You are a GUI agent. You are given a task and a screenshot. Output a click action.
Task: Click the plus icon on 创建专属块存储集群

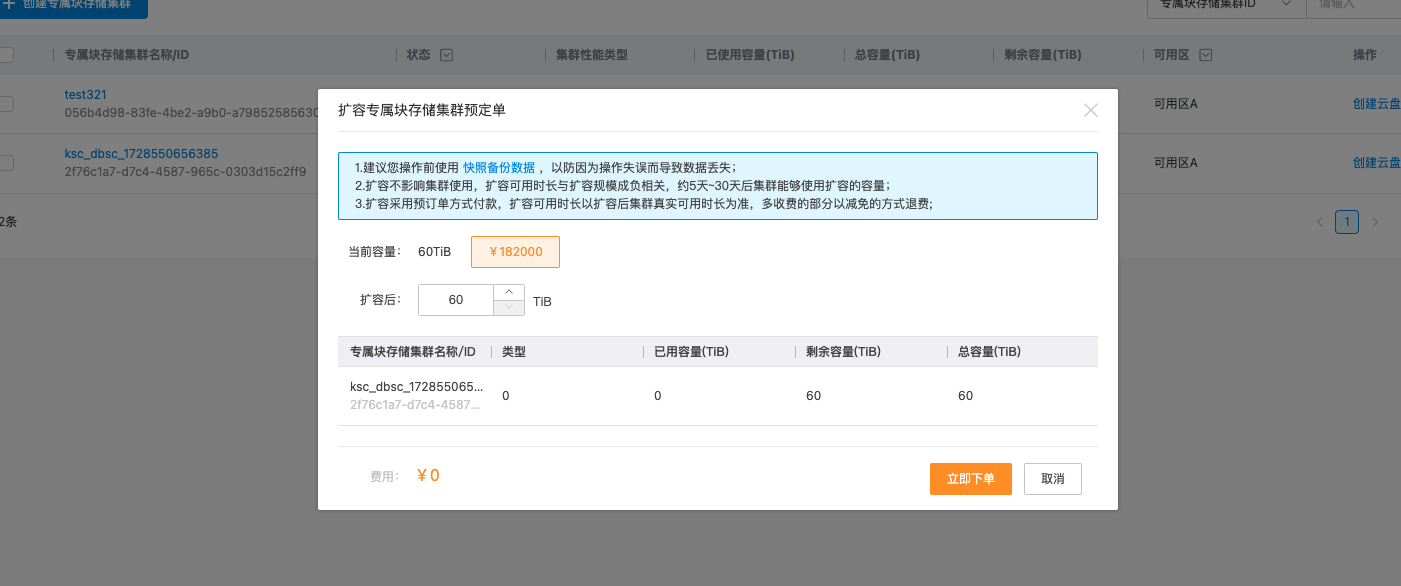click(x=9, y=3)
